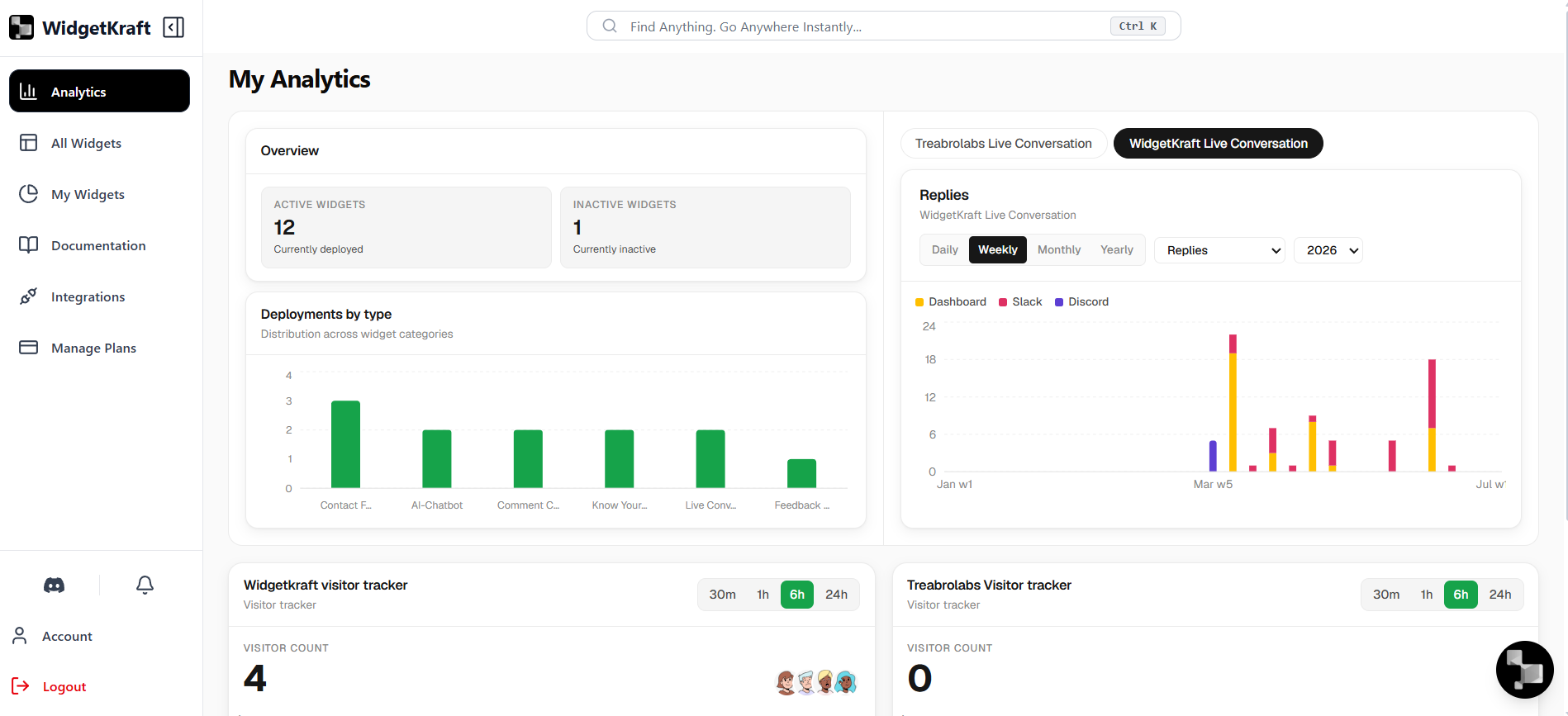Click the visitor avatars group
This screenshot has height=716, width=1568.
click(x=817, y=682)
